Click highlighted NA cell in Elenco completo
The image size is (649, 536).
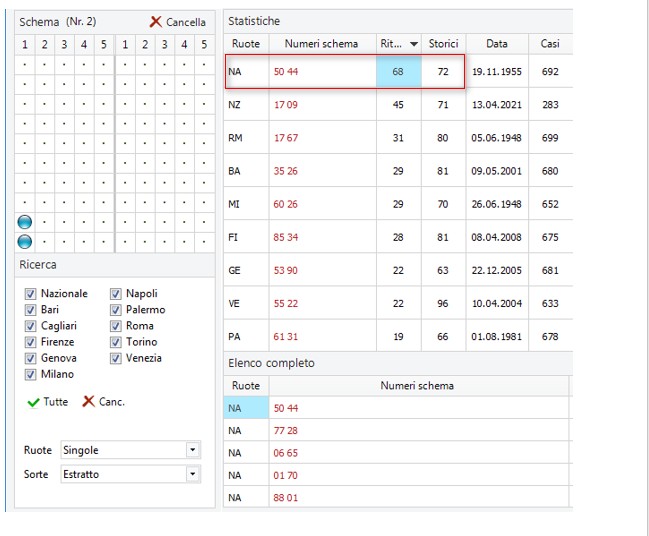[246, 408]
